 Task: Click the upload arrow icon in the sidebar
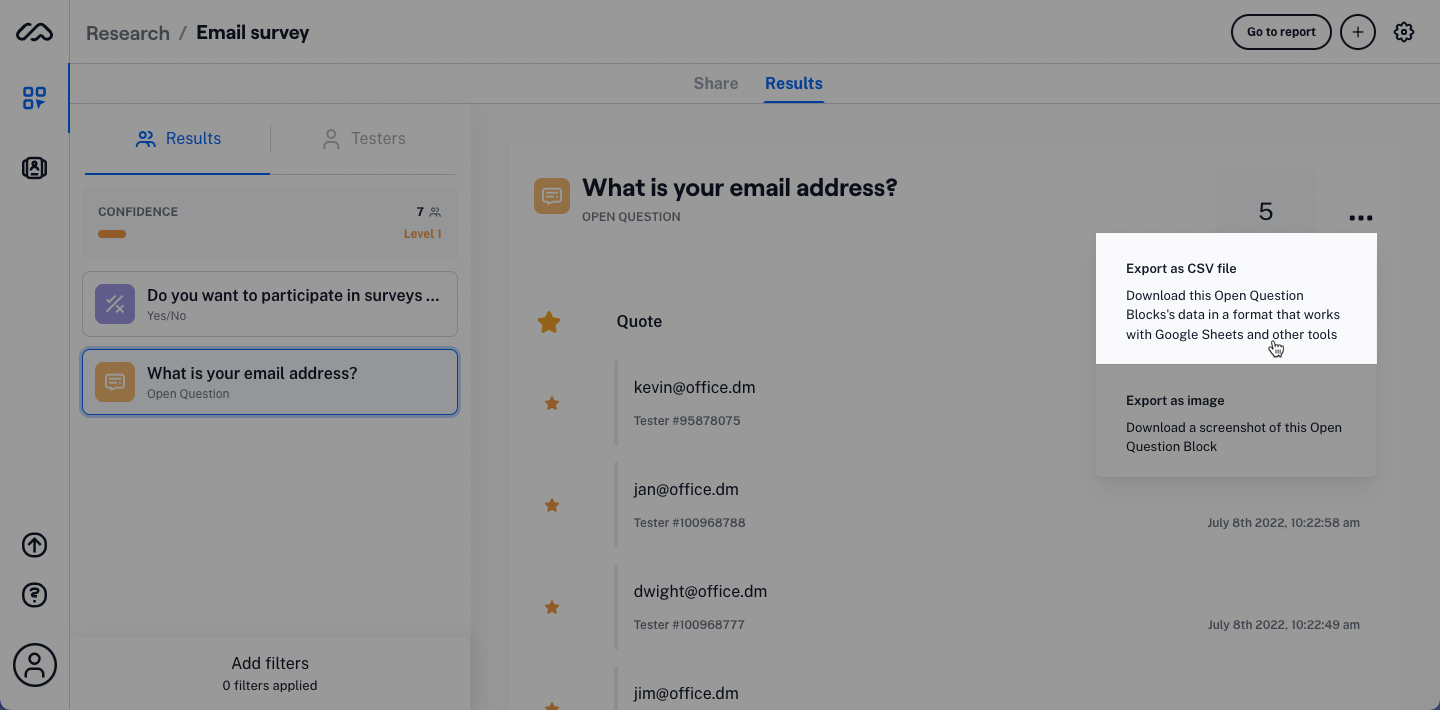pyautogui.click(x=34, y=545)
